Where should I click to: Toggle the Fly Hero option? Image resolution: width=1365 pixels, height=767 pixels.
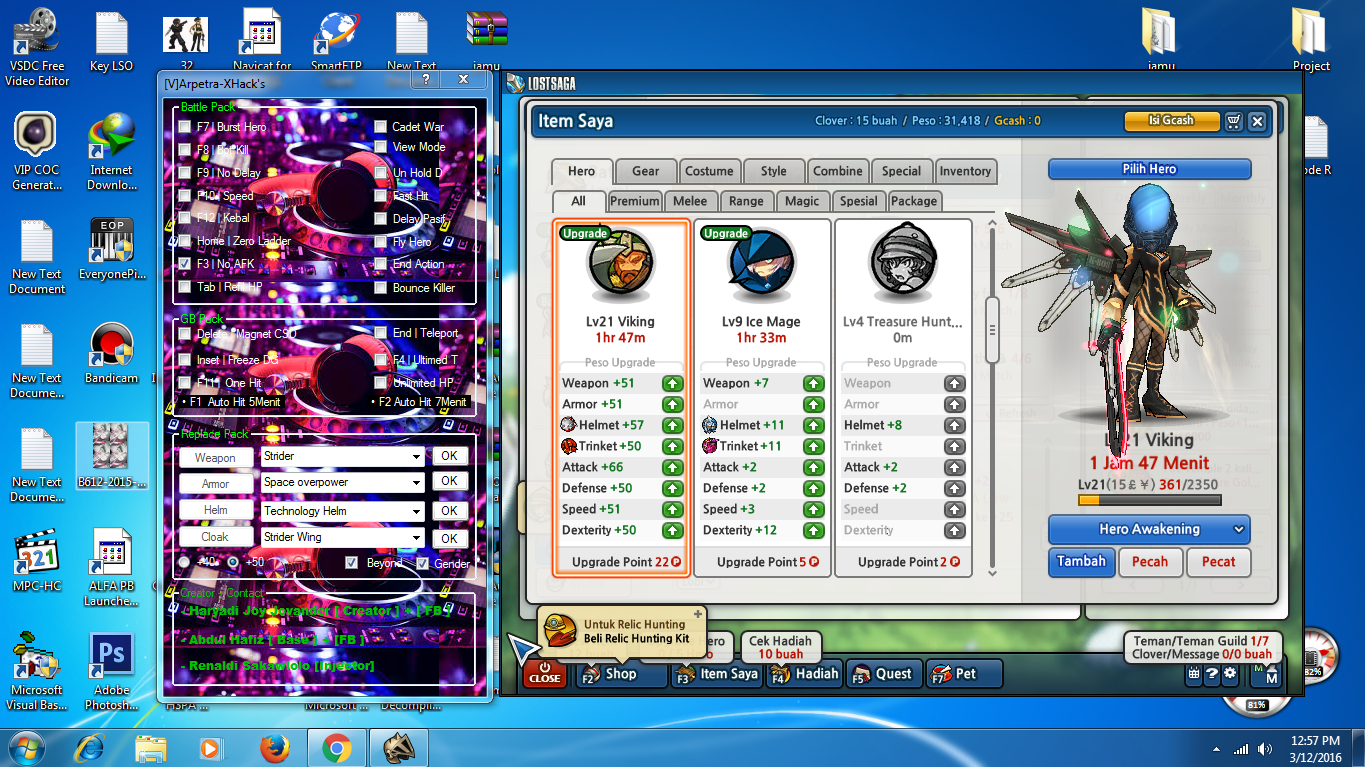[379, 241]
